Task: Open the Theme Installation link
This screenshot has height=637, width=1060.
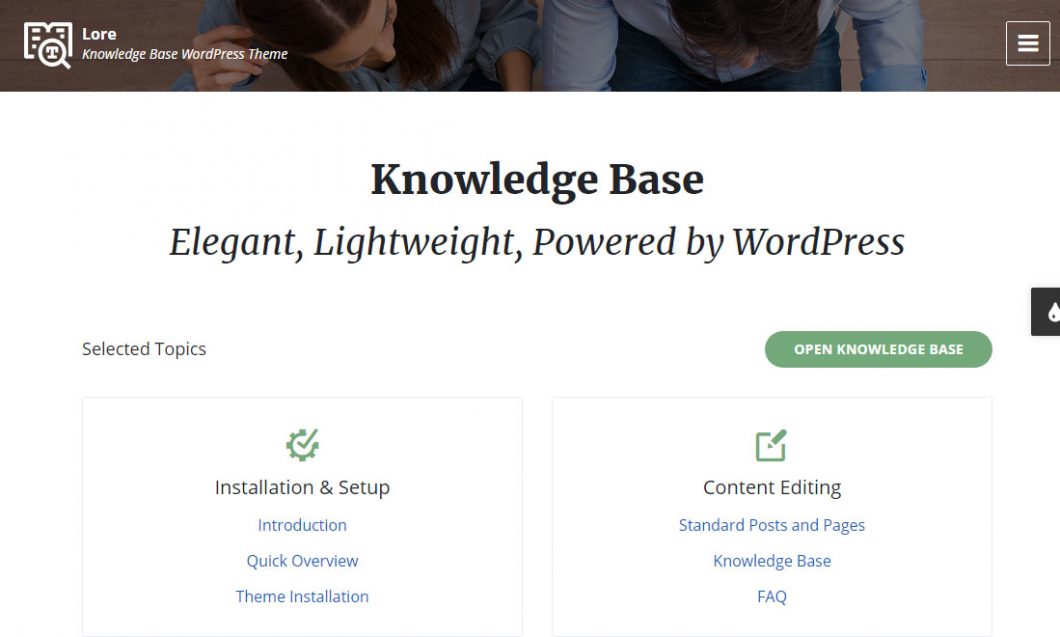Action: pos(302,597)
